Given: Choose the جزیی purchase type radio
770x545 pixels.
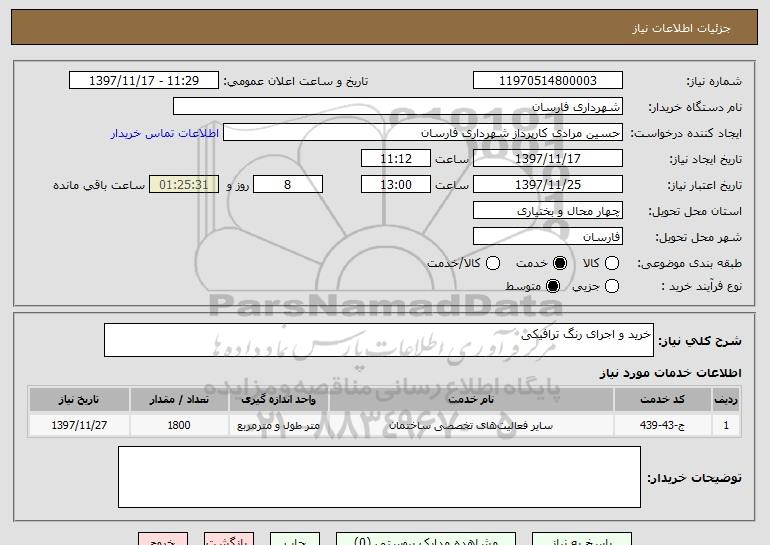Looking at the screenshot, I should [x=612, y=286].
